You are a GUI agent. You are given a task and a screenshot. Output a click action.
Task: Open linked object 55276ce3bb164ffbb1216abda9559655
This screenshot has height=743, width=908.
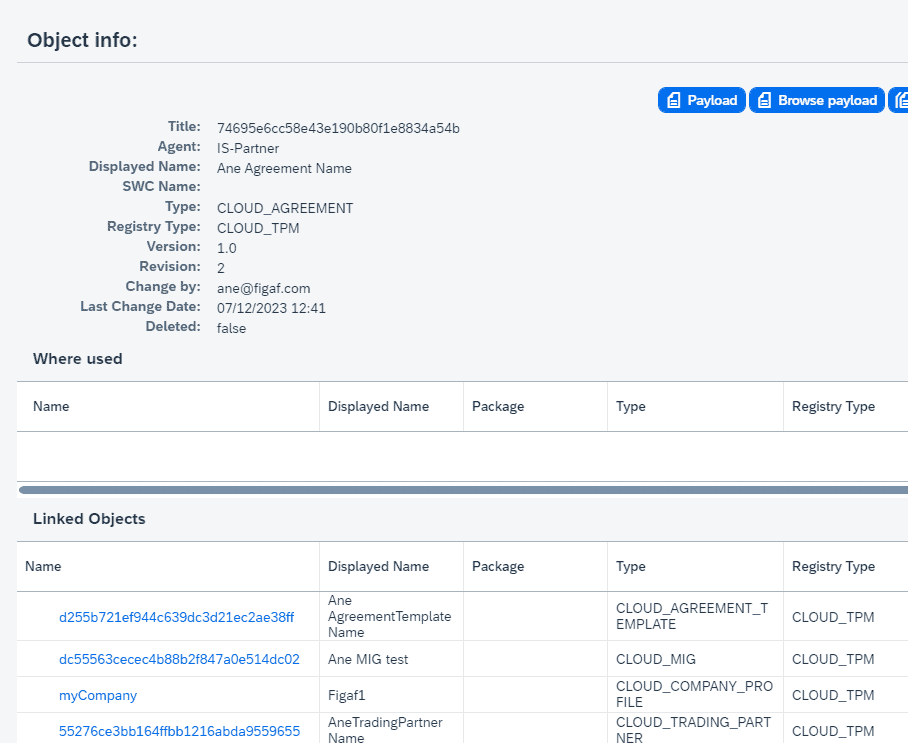click(180, 731)
